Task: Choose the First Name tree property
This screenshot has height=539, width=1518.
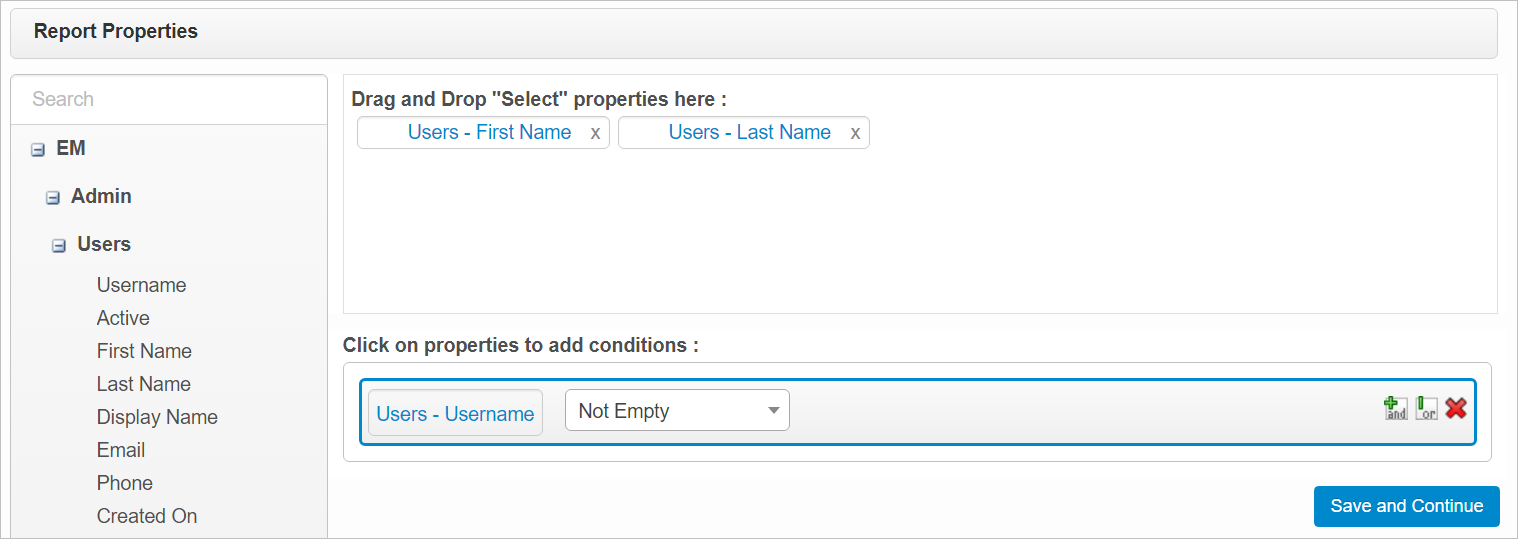Action: pos(144,351)
